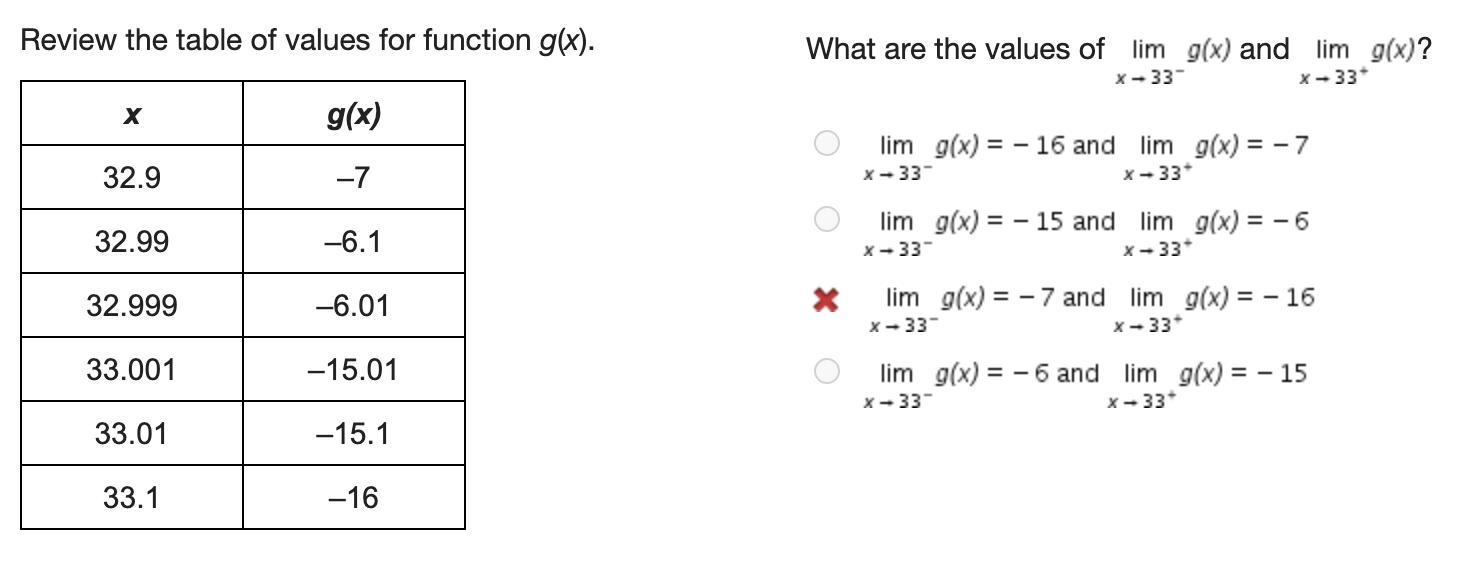Click the "What are the values of" question text
1466x572 pixels.
pyautogui.click(x=955, y=48)
